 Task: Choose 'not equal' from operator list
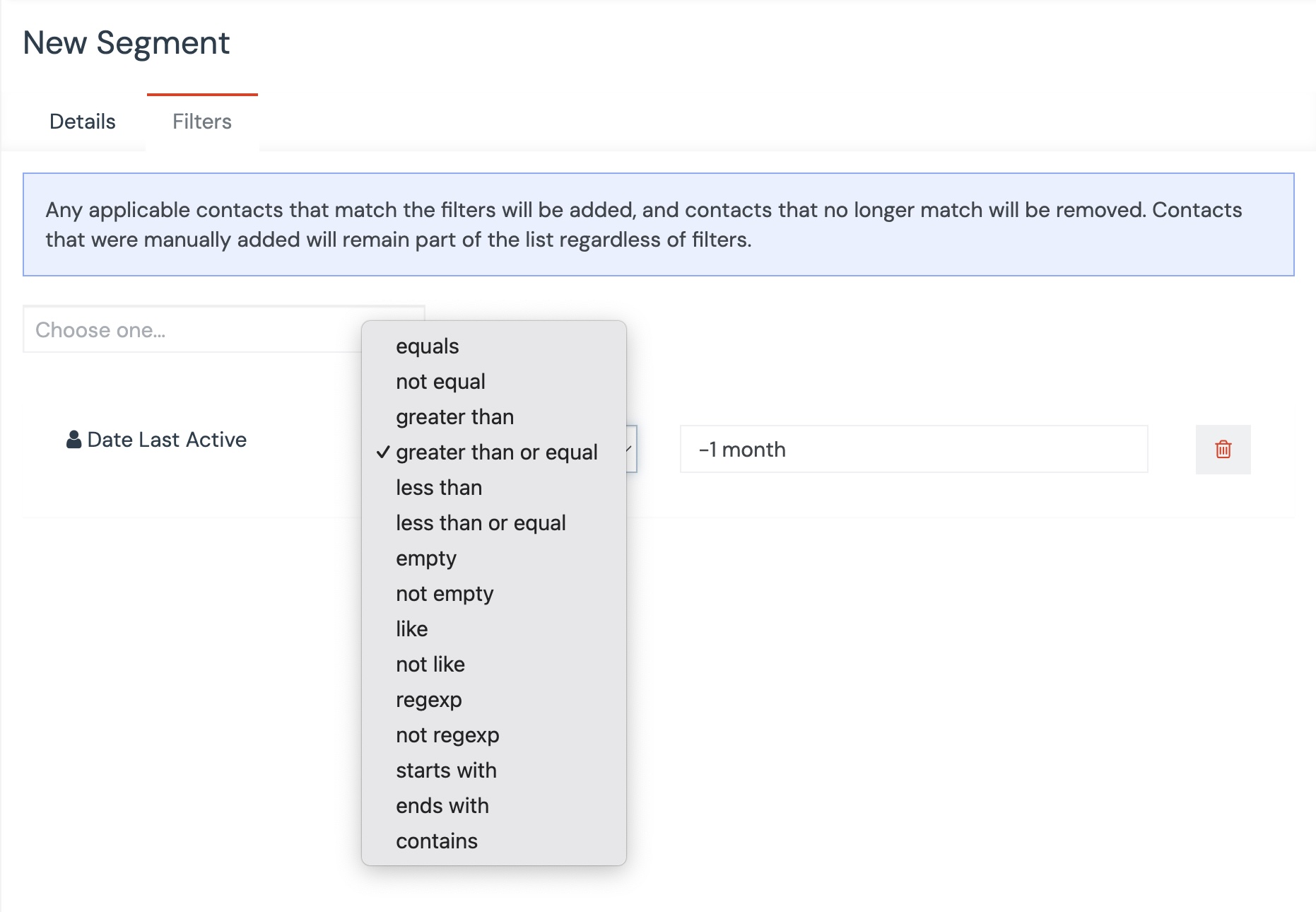[440, 382]
